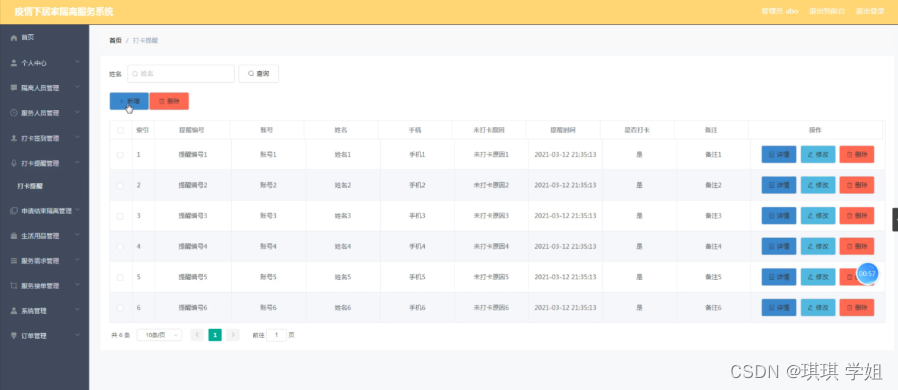Check the checkbox for row 4
The height and width of the screenshot is (390, 898).
(x=120, y=246)
